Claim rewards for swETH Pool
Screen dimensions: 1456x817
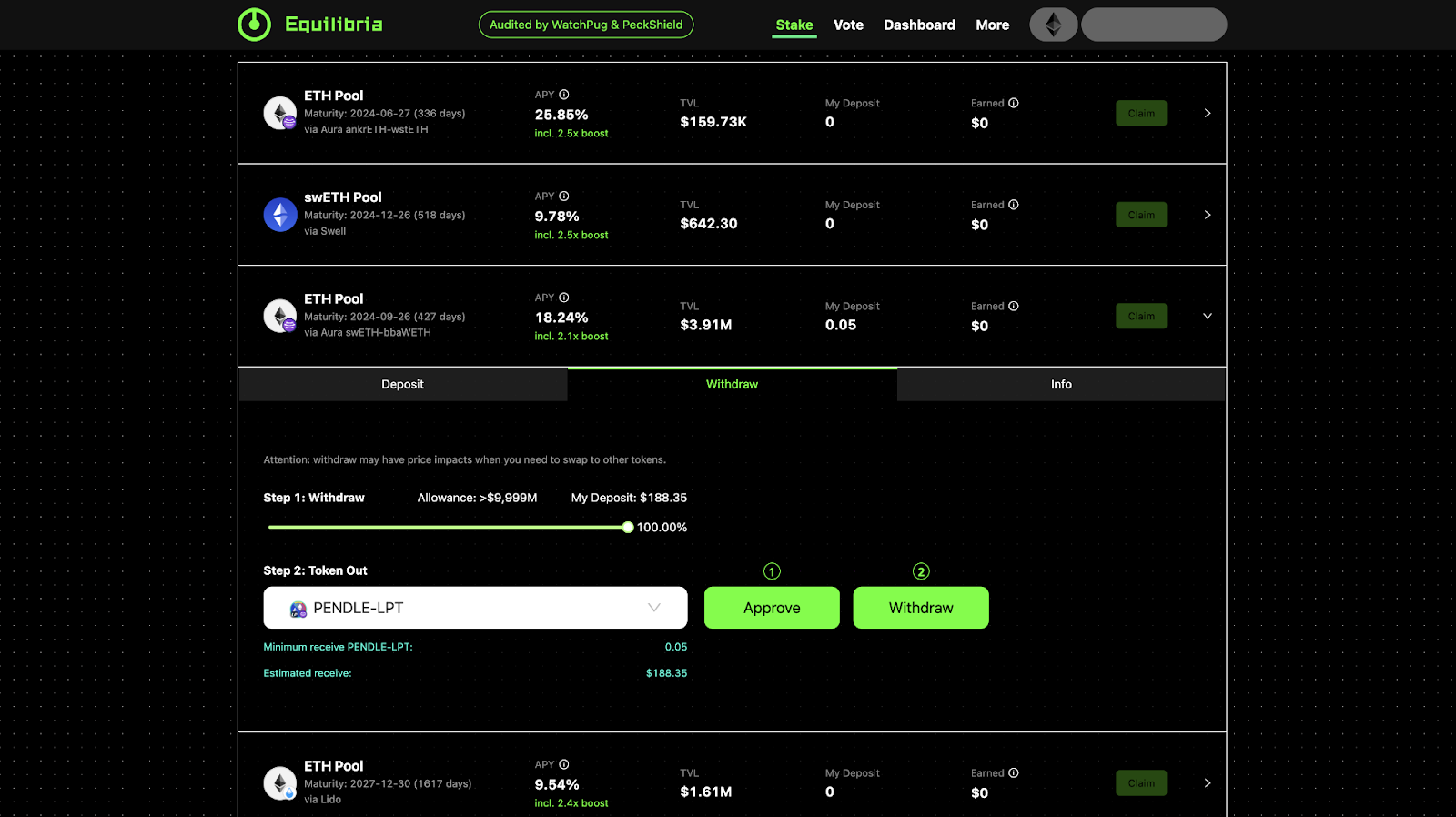point(1141,215)
